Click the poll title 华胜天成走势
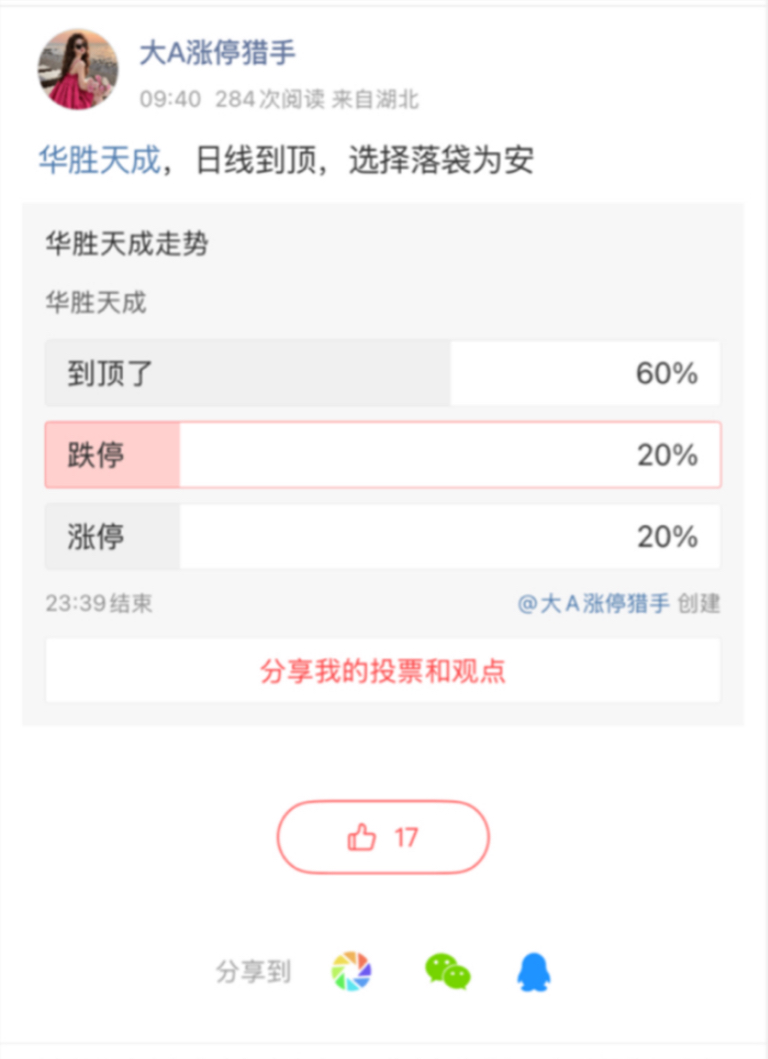The image size is (768, 1059). point(127,243)
